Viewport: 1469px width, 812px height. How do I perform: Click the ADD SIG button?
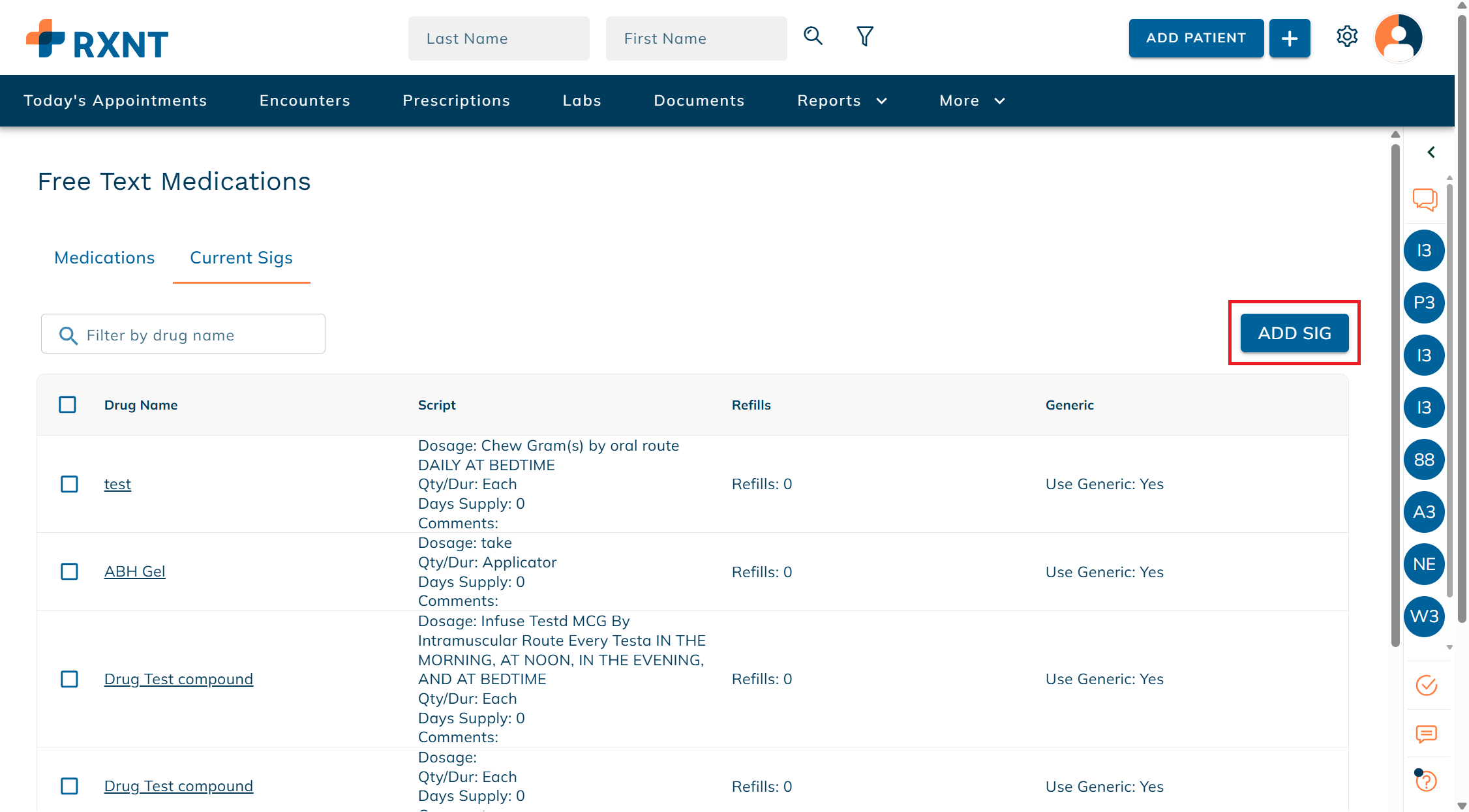[x=1294, y=333]
